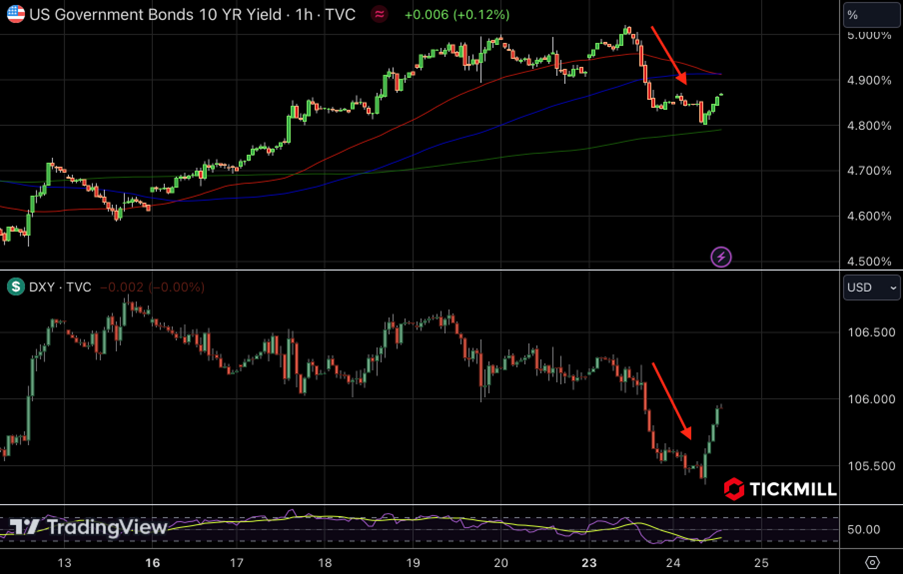The width and height of the screenshot is (903, 574).
Task: Click date label 13 on time axis
Action: pyautogui.click(x=64, y=562)
